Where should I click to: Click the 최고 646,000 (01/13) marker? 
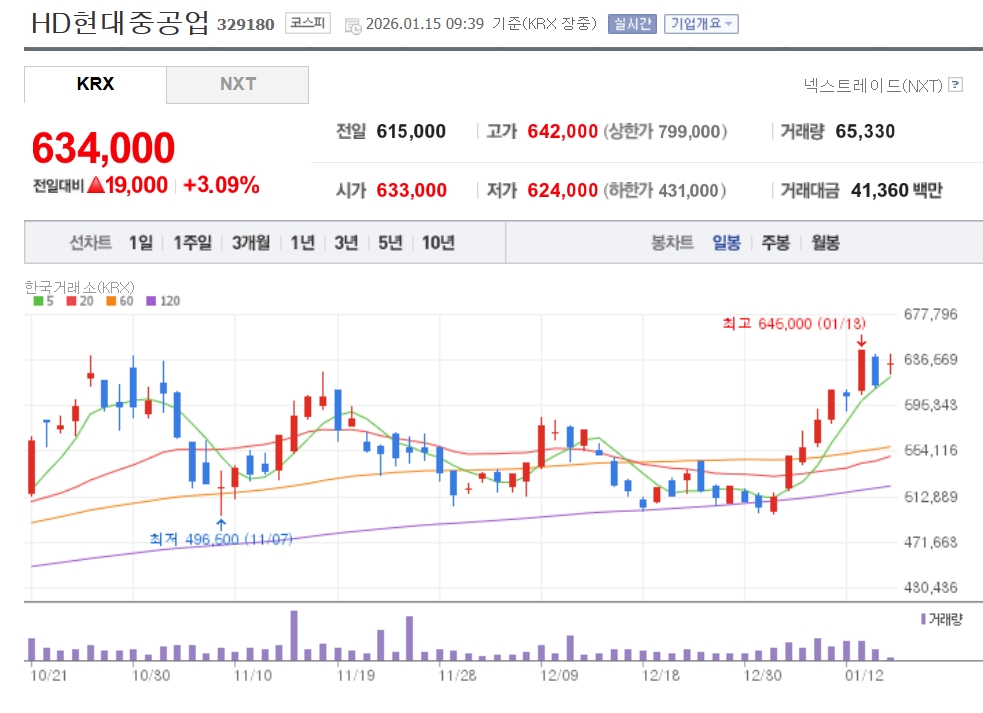[x=794, y=324]
